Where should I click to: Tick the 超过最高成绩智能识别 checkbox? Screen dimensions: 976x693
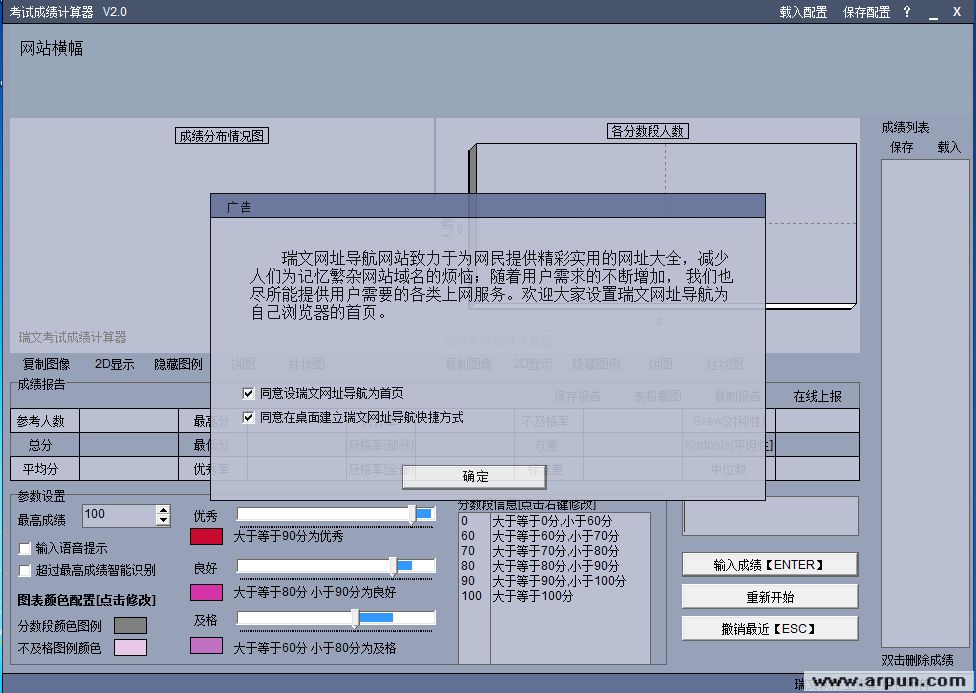[26, 571]
